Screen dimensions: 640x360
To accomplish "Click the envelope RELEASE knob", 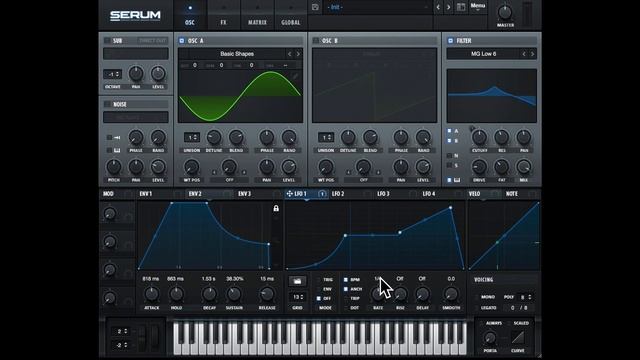I will (267, 294).
